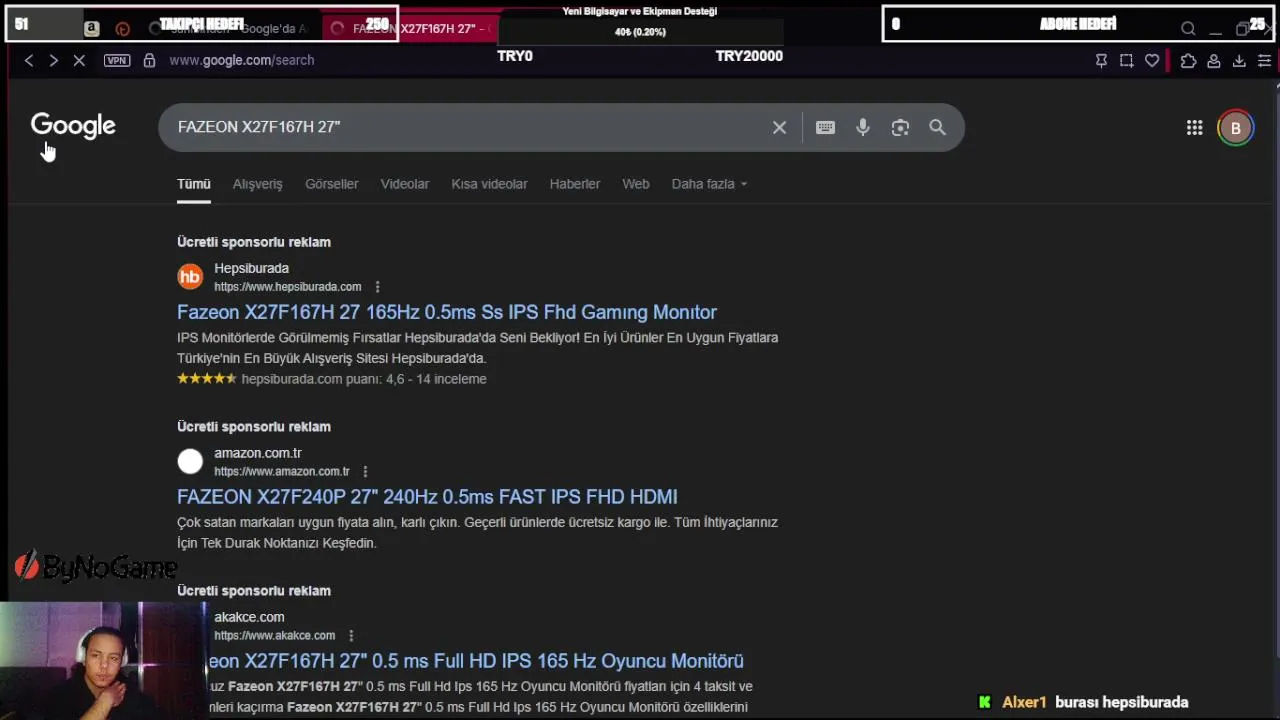Toggle the VPN badge in address bar

tap(117, 60)
